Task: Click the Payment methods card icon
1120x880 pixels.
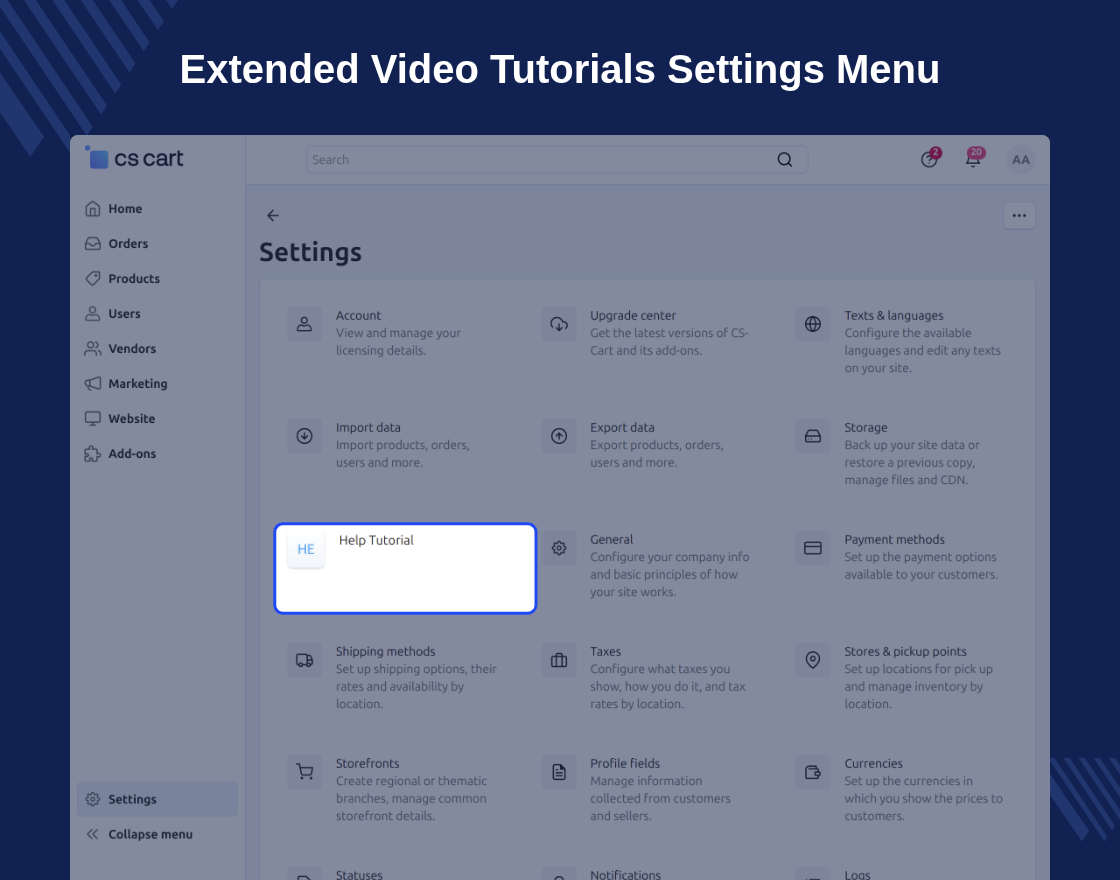Action: point(813,549)
